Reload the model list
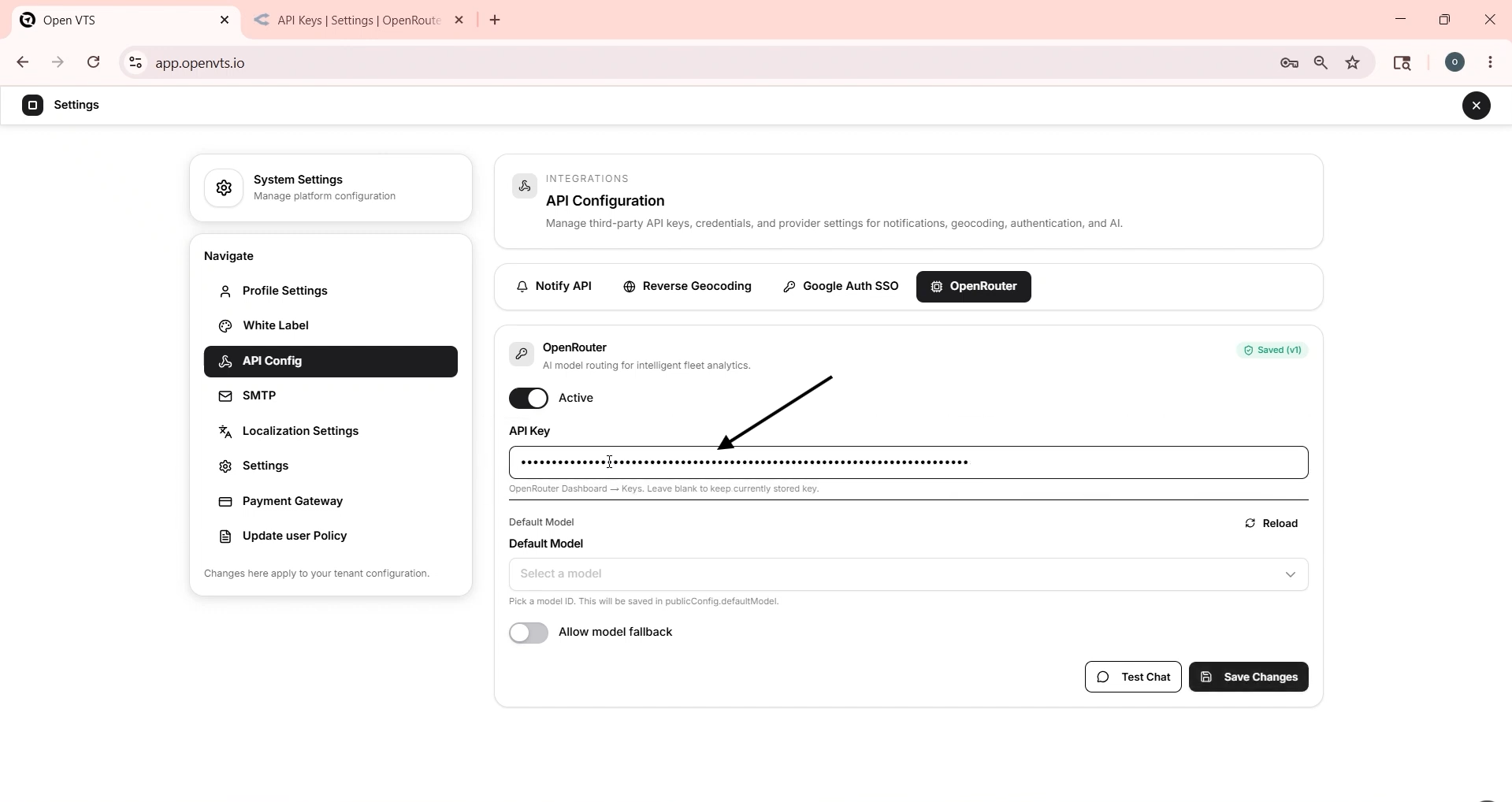Image resolution: width=1512 pixels, height=802 pixels. (1271, 523)
